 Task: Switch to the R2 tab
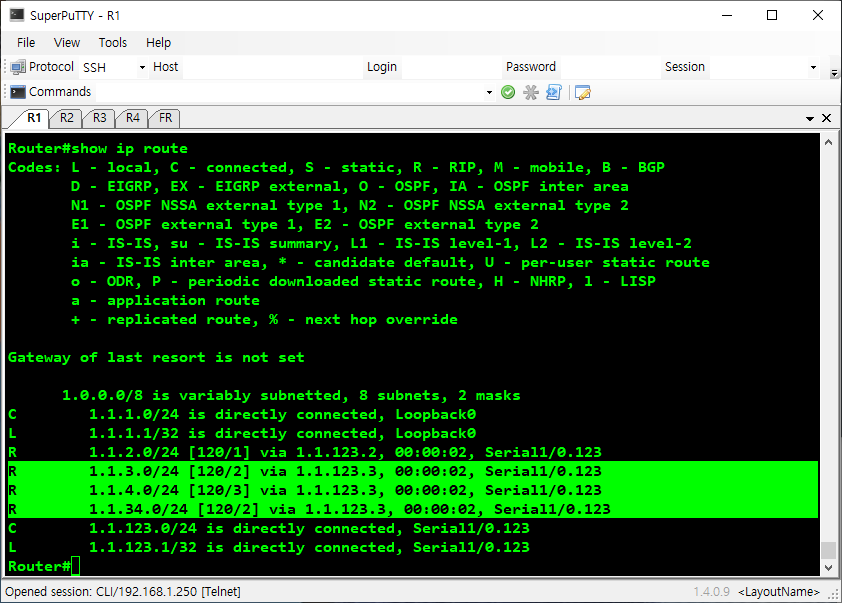point(67,118)
